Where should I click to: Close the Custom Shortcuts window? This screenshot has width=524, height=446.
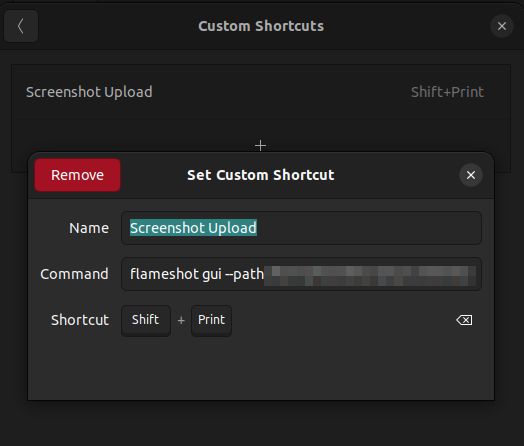(502, 26)
